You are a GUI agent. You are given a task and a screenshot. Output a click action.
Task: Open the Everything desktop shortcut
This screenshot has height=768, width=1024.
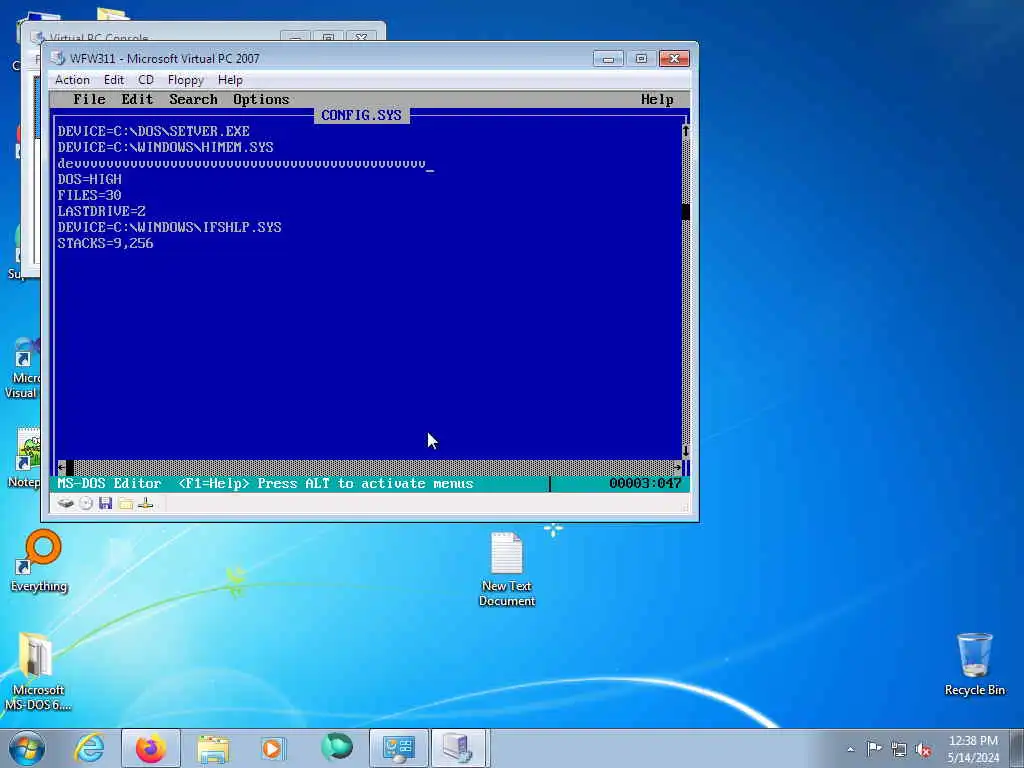[39, 560]
